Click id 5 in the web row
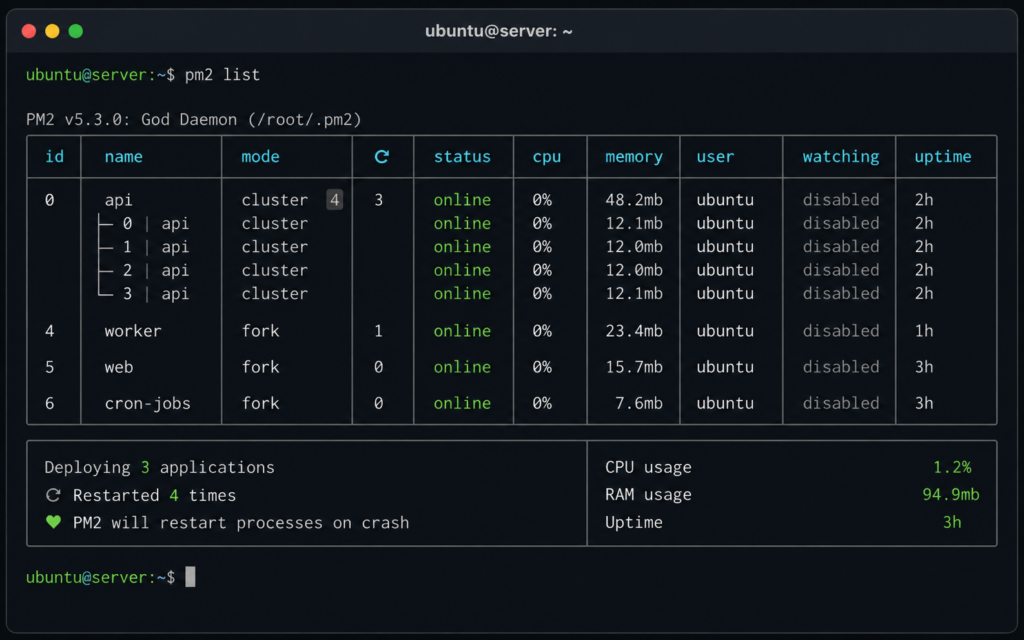The height and width of the screenshot is (640, 1024). [x=50, y=367]
